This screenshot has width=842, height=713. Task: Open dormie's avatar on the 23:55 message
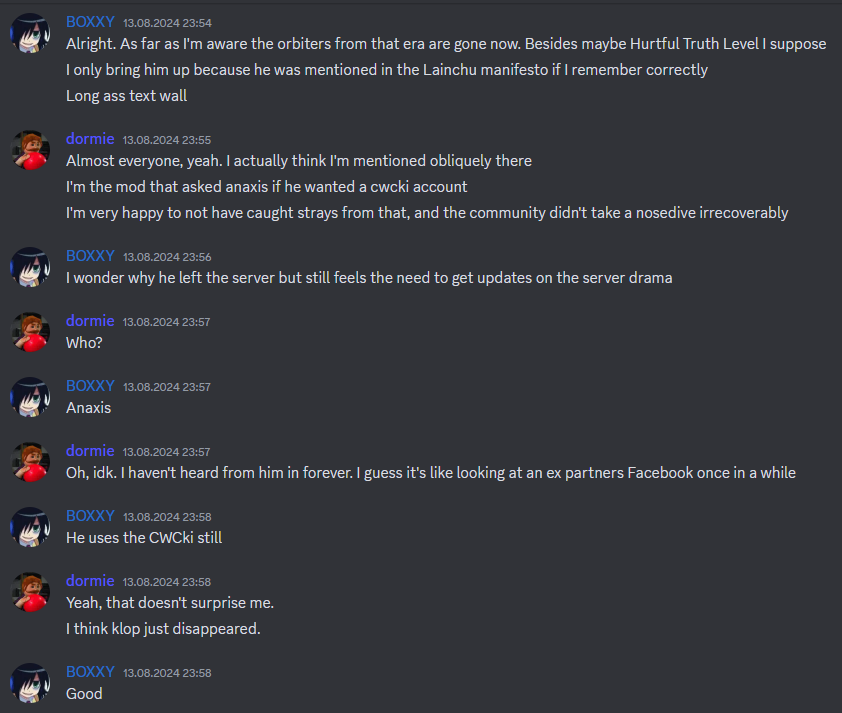click(x=30, y=150)
